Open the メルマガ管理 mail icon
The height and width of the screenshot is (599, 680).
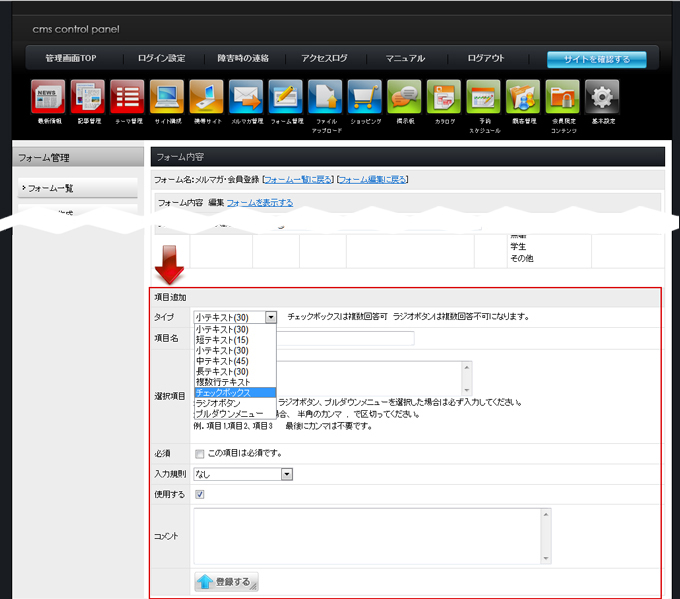(245, 98)
